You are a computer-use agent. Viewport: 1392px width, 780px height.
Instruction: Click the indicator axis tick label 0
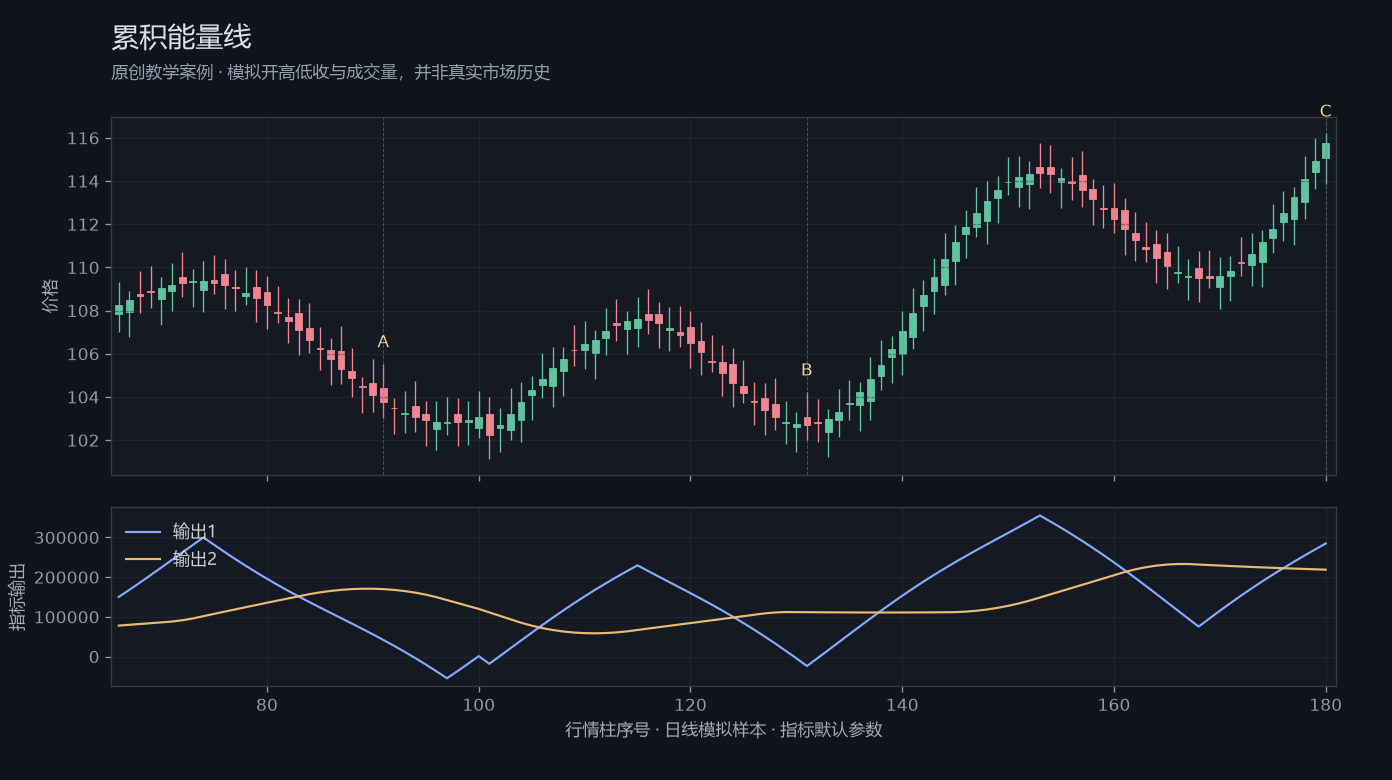point(93,657)
